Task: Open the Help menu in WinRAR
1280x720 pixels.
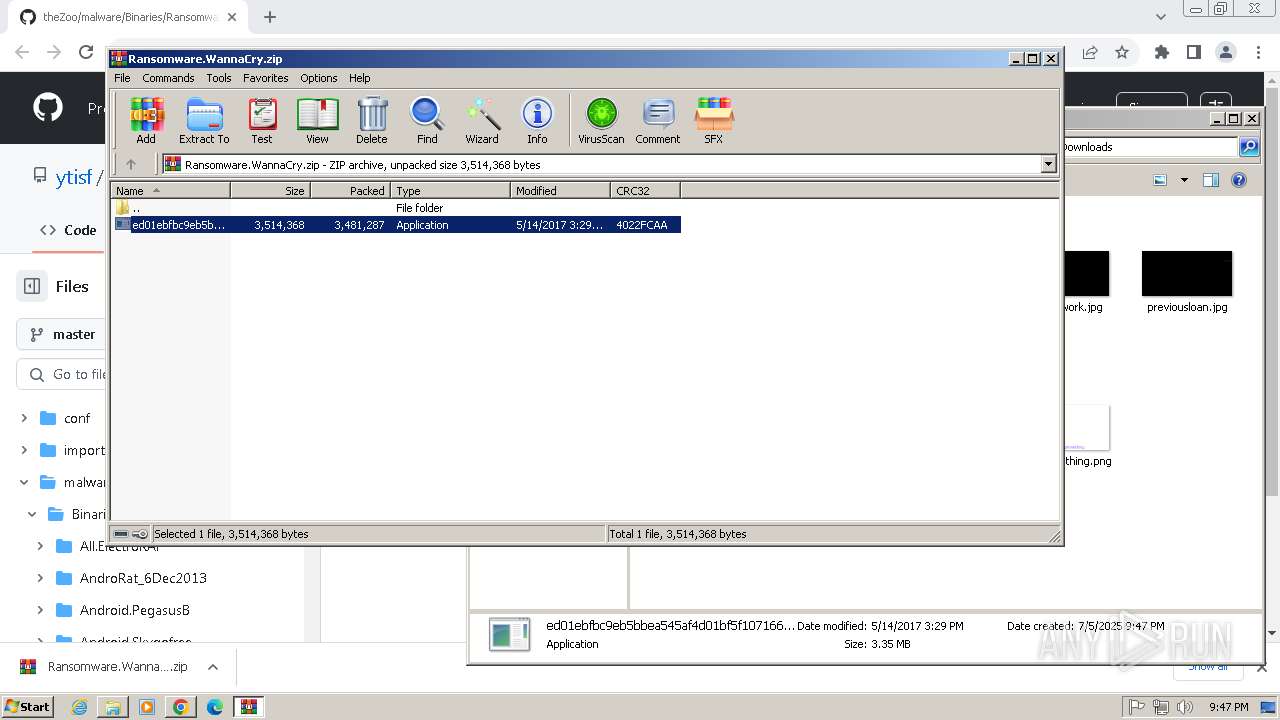Action: (360, 78)
